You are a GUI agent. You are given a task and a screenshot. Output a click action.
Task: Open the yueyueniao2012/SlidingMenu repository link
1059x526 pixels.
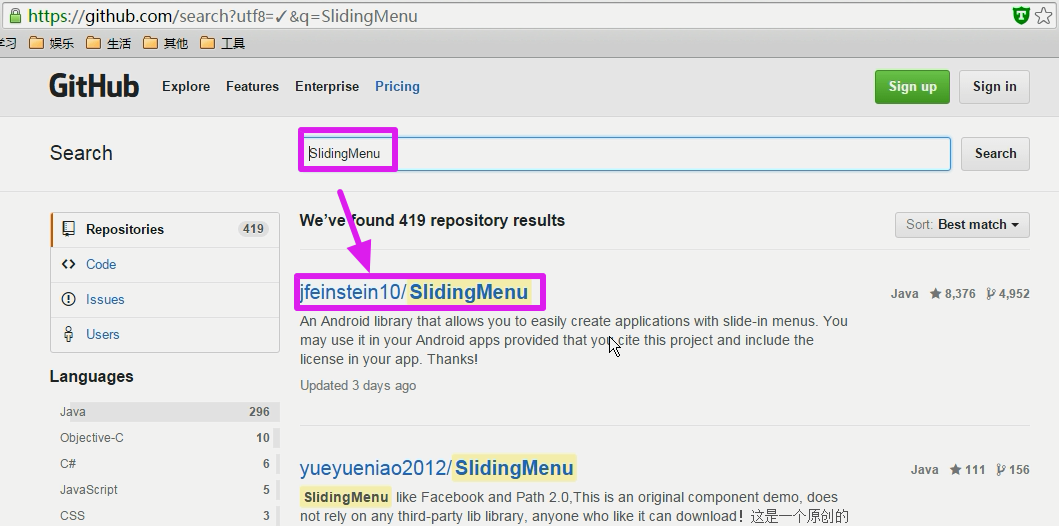click(x=437, y=469)
